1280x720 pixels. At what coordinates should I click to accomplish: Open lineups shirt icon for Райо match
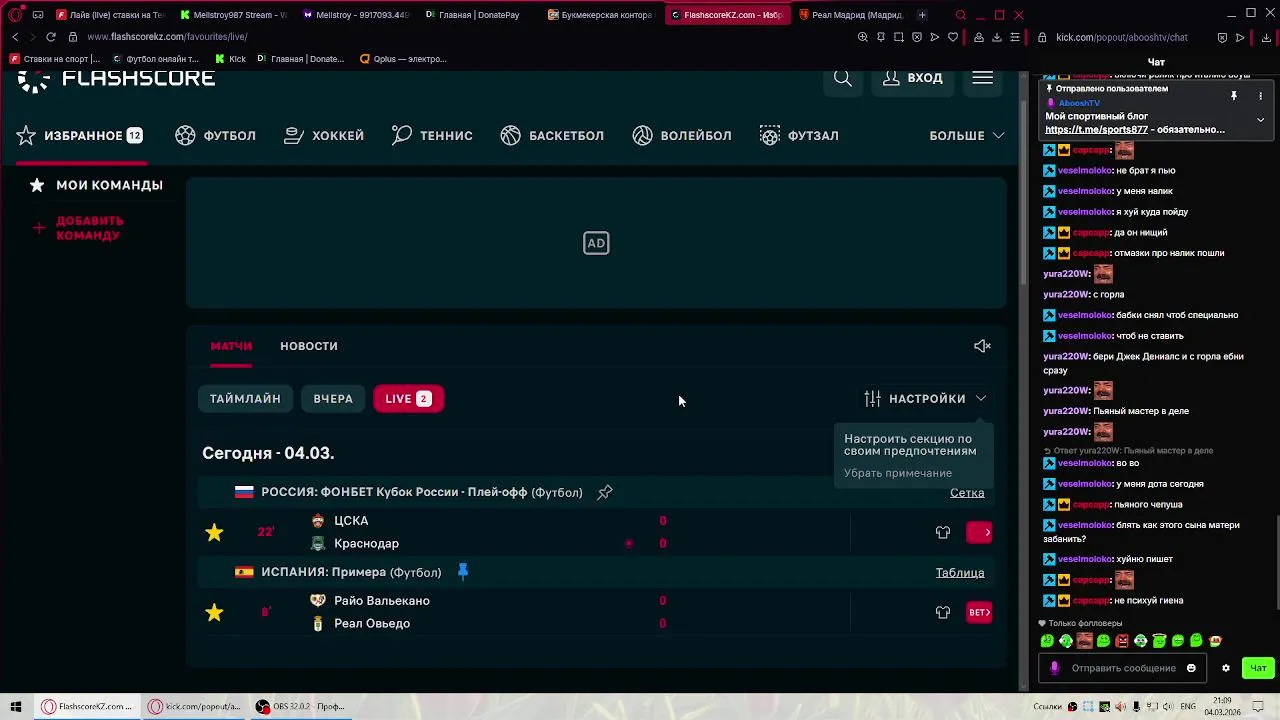943,613
